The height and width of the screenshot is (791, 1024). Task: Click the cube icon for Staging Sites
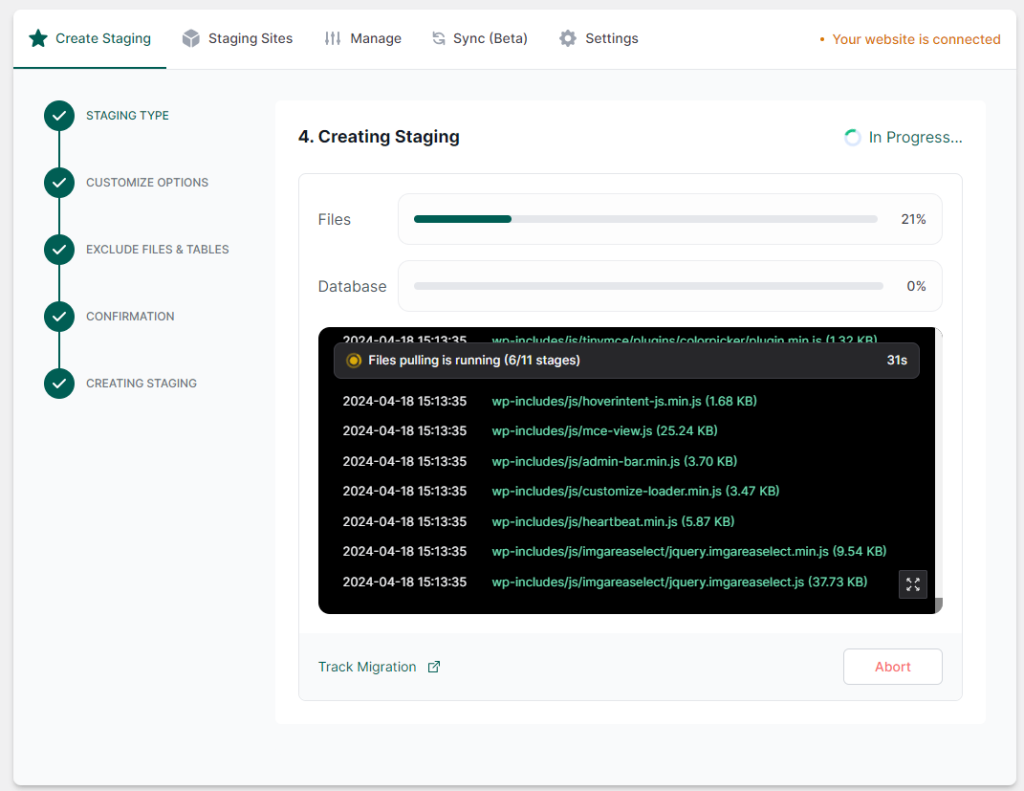click(x=191, y=39)
